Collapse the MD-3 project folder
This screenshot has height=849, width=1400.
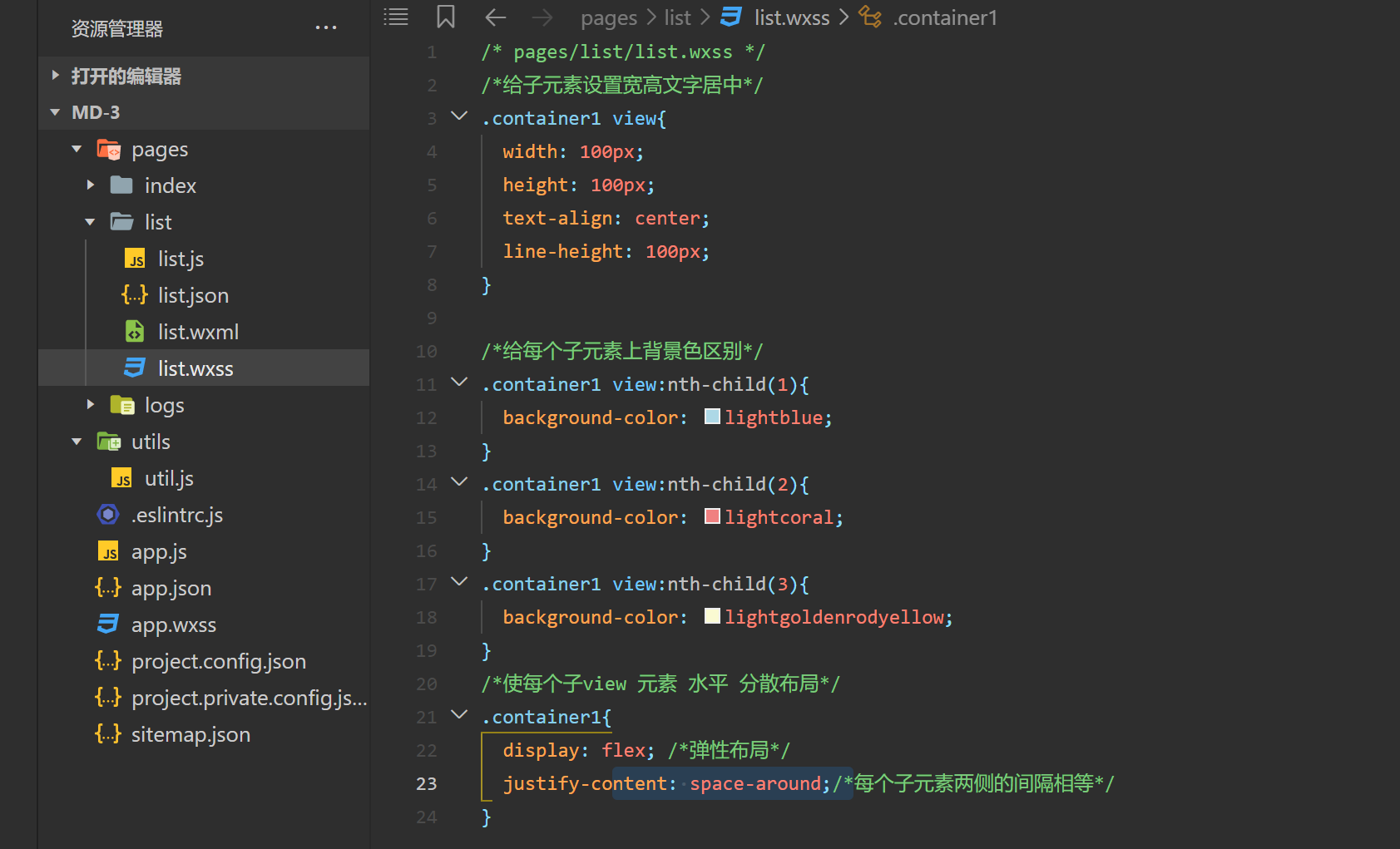pyautogui.click(x=54, y=111)
